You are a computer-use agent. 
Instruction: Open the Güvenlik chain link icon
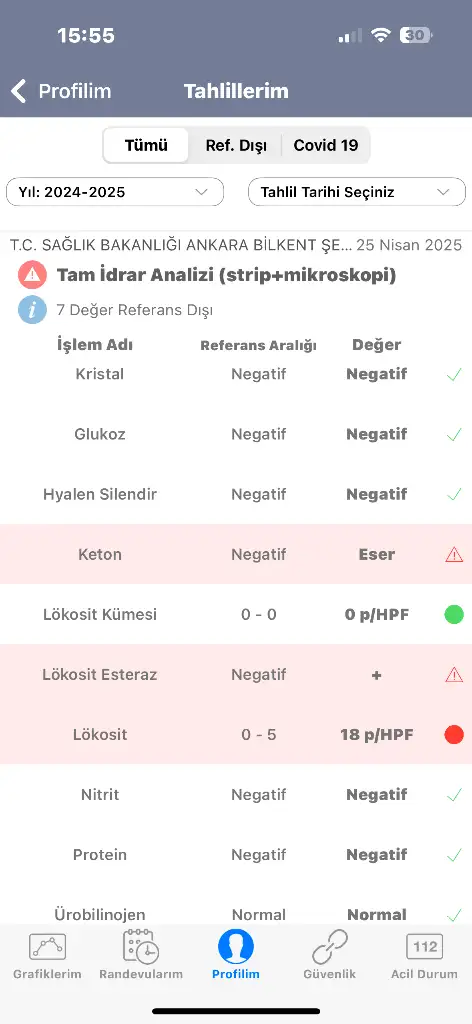330,947
